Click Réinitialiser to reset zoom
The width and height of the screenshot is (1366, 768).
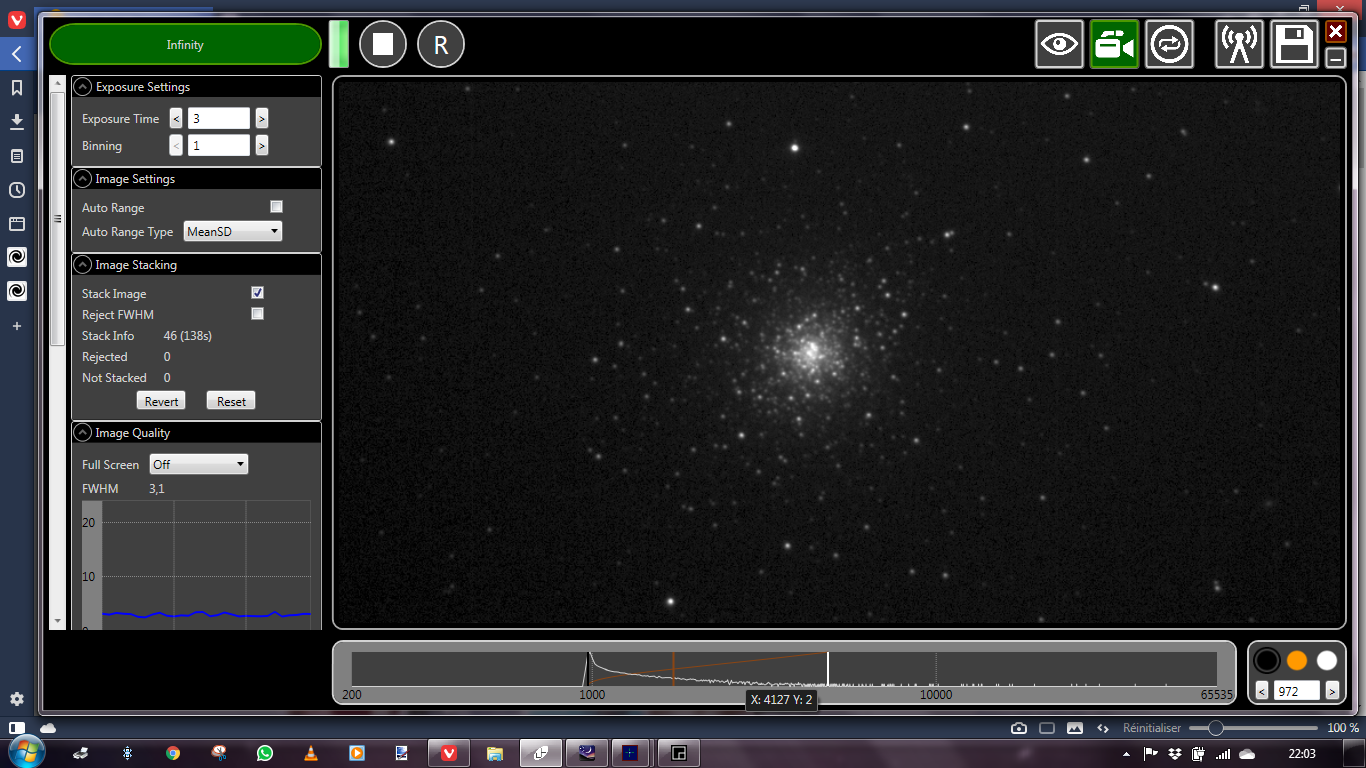pos(1151,728)
